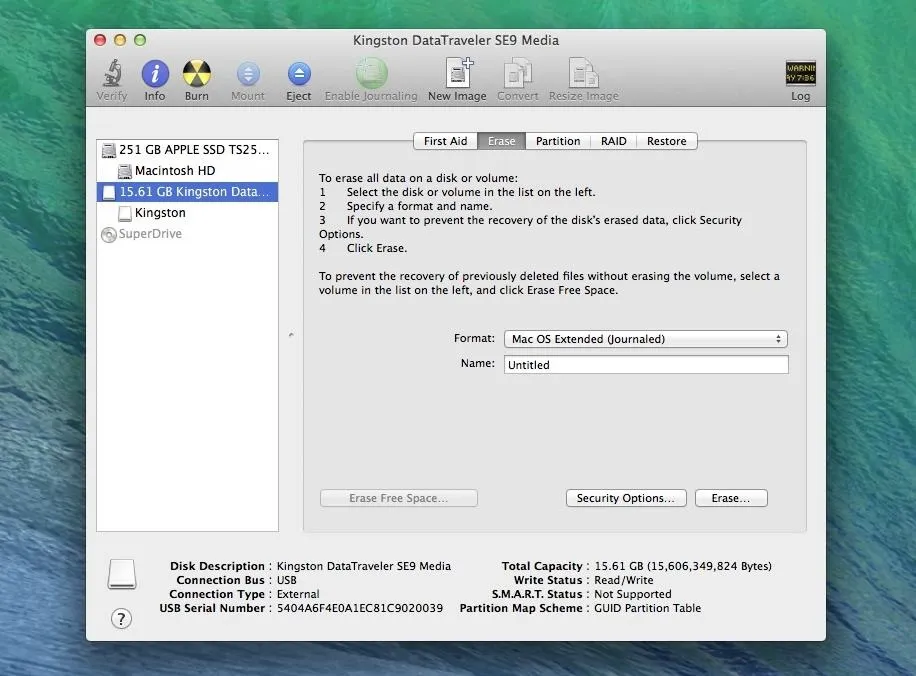Click the Burn disc icon
The width and height of the screenshot is (916, 676).
[x=197, y=75]
